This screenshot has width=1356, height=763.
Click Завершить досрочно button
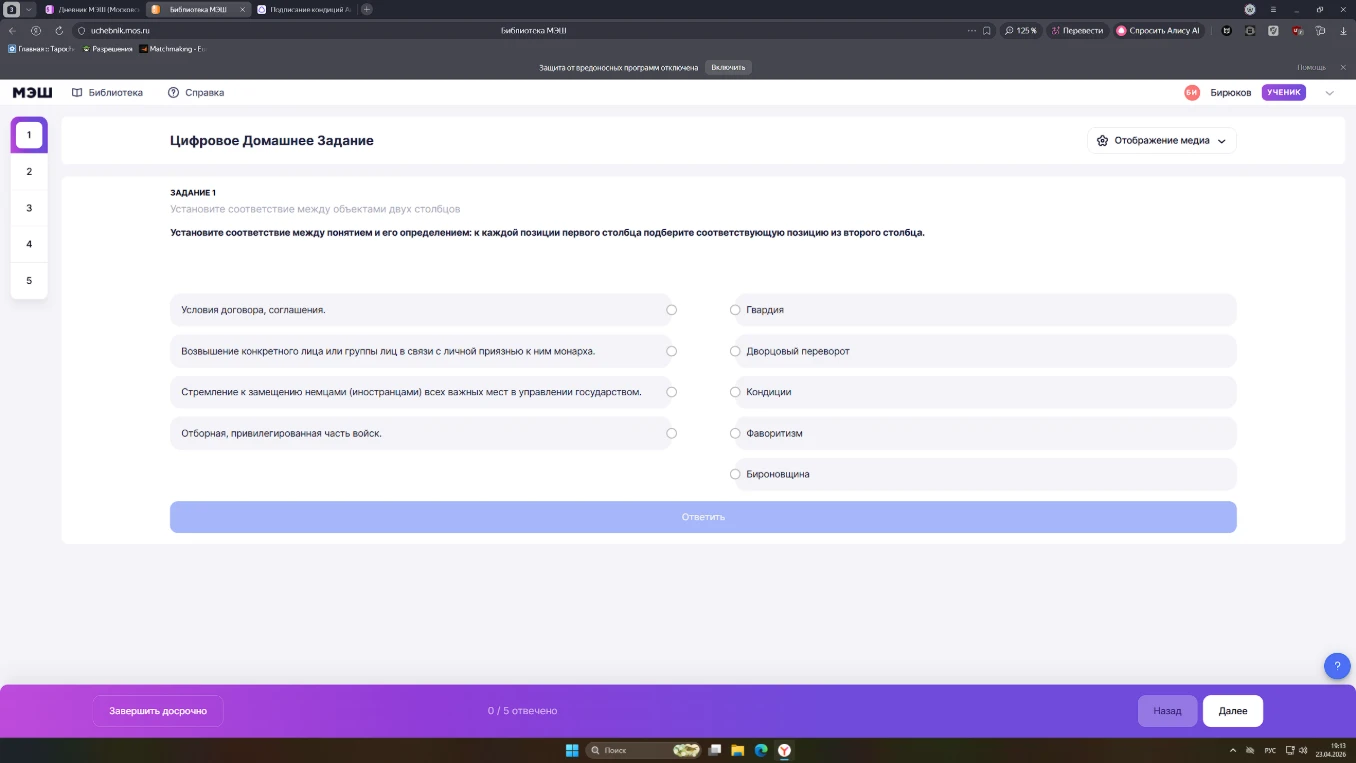click(x=158, y=711)
